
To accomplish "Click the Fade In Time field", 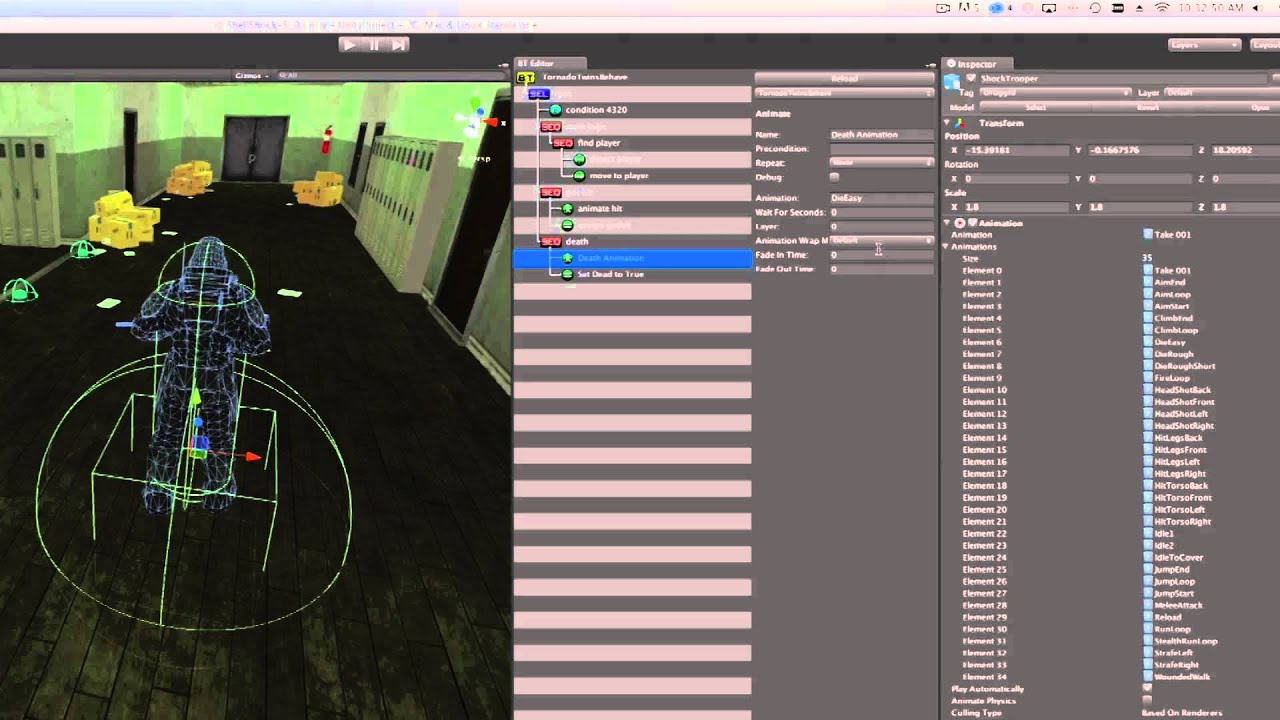I will click(x=881, y=255).
